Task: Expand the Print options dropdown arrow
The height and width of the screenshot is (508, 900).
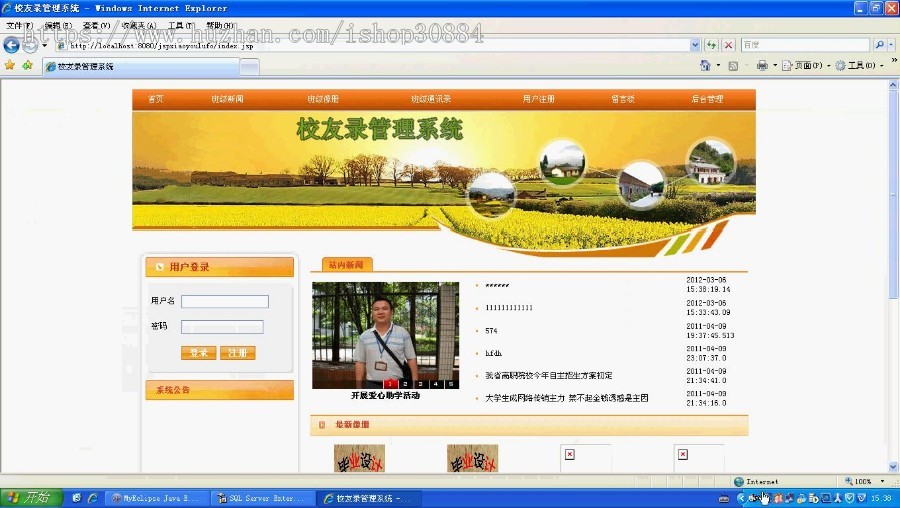Action: pos(775,65)
